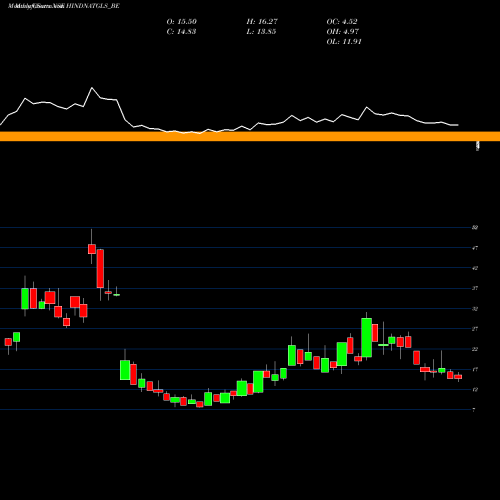Click the high value H: 16.27
Image resolution: width=500 pixels, height=500 pixels.
(x=262, y=22)
